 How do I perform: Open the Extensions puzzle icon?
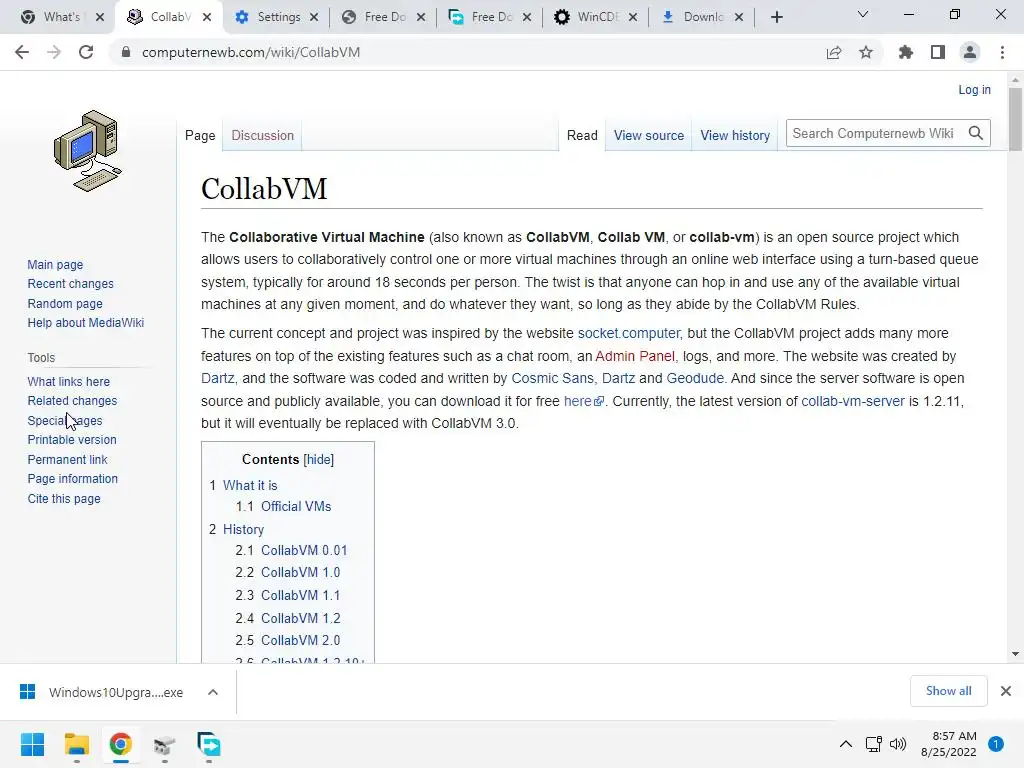pos(906,52)
